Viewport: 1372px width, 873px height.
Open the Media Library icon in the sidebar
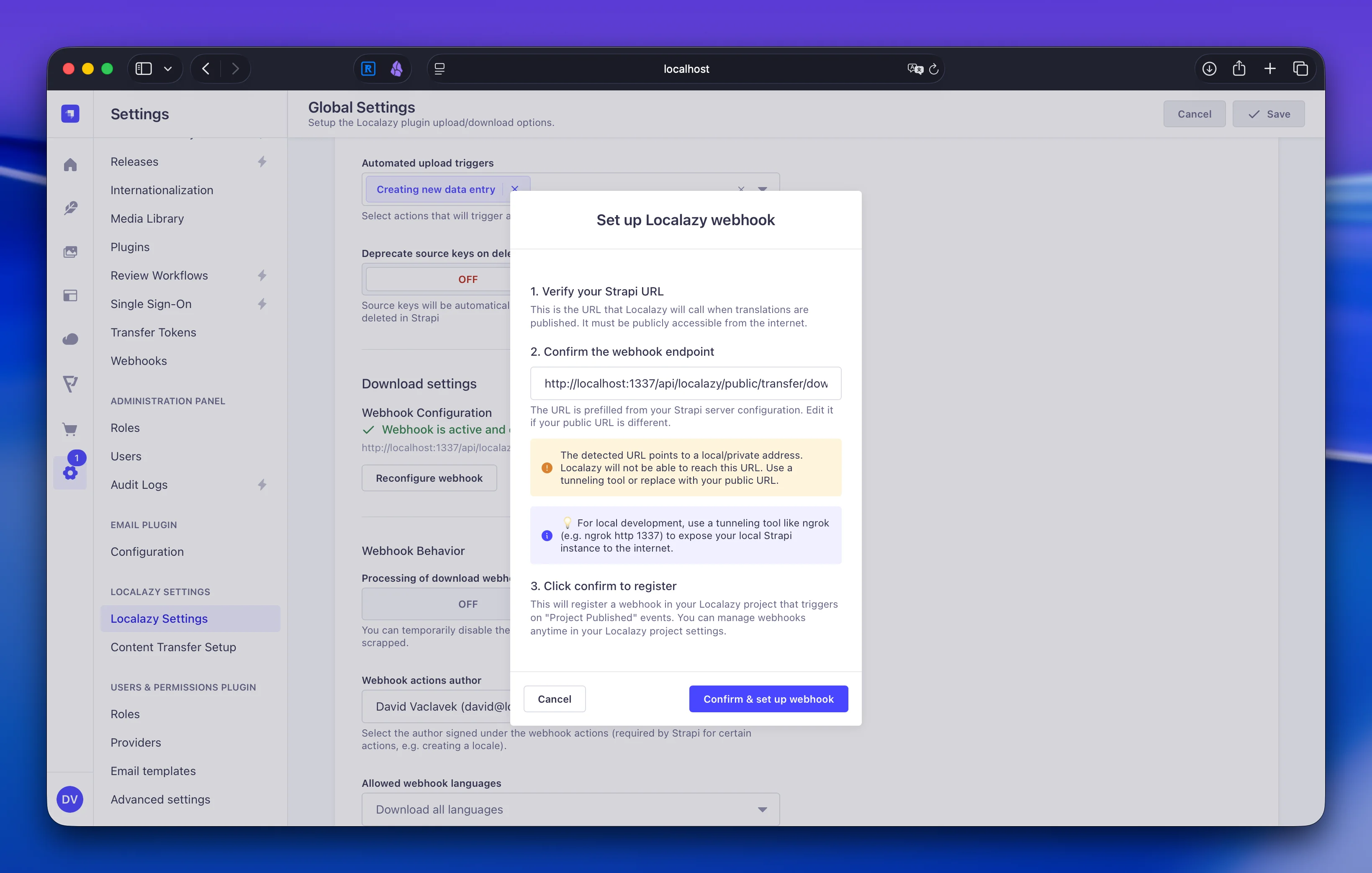tap(70, 251)
